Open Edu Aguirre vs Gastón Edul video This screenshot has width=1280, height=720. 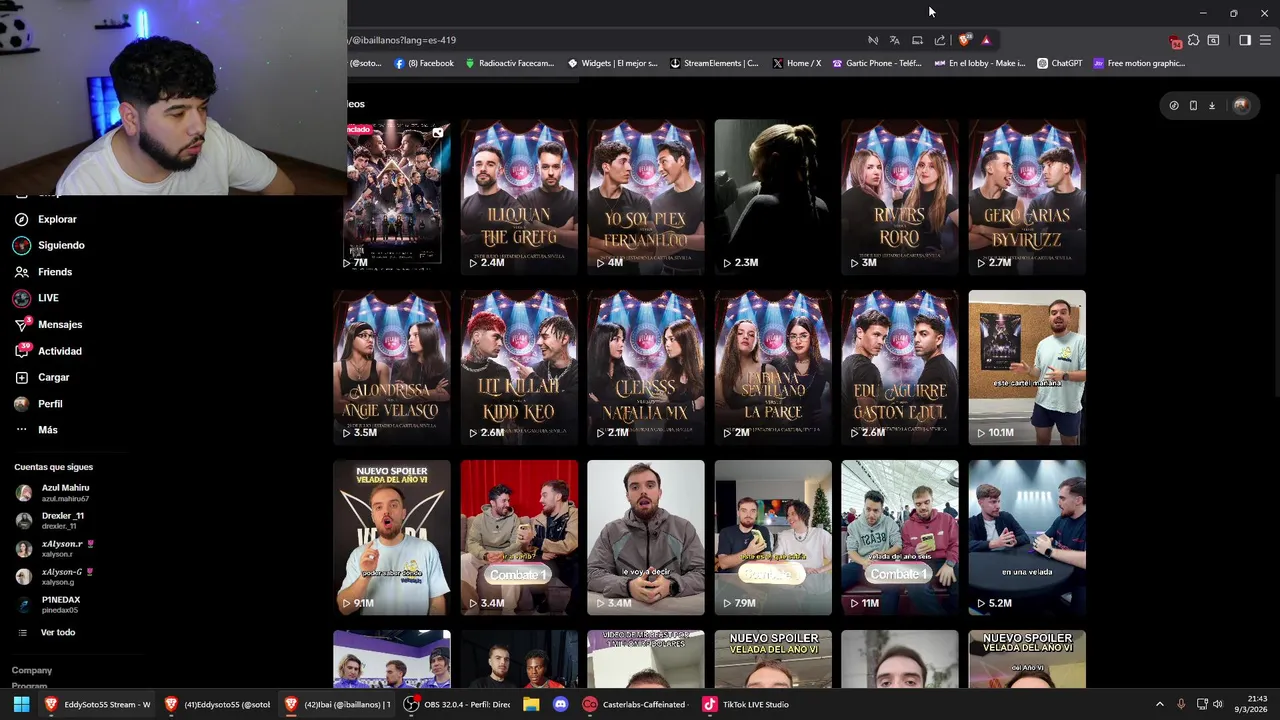900,367
